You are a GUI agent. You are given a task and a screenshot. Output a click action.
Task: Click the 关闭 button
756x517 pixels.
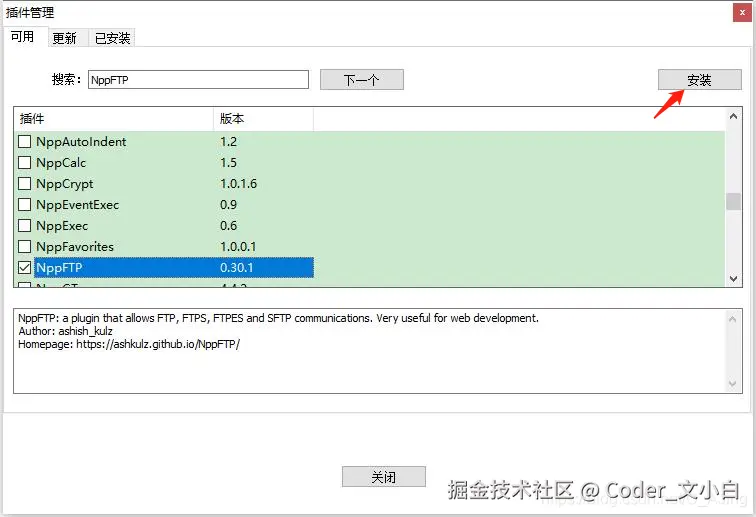(384, 477)
